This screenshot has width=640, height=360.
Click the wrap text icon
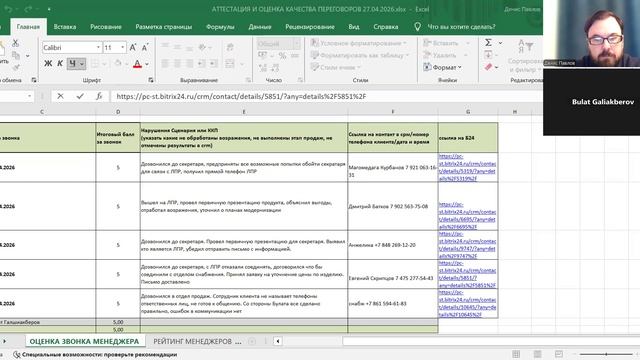(230, 47)
